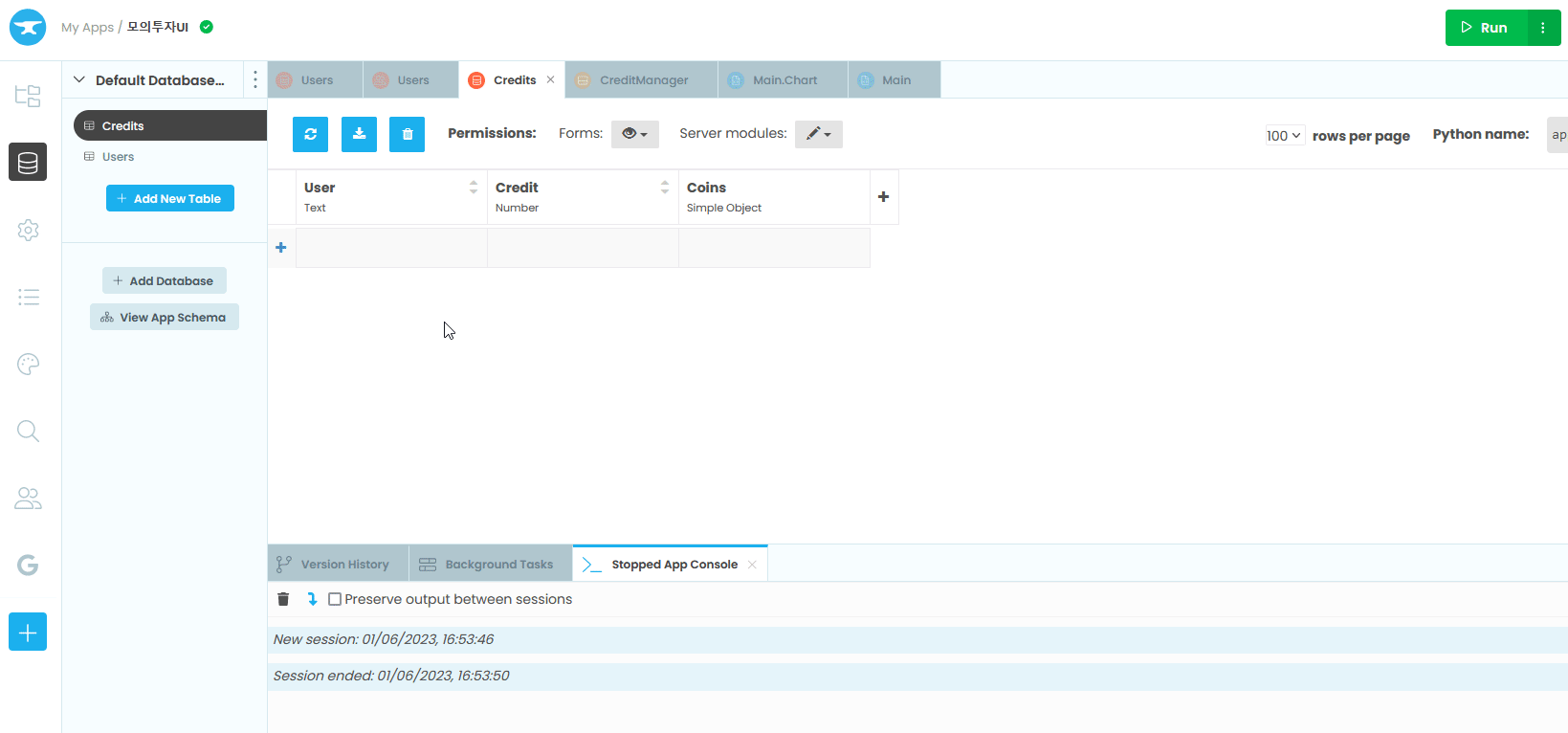Click the 'New session' console log line
The image size is (1568, 733).
coord(917,639)
